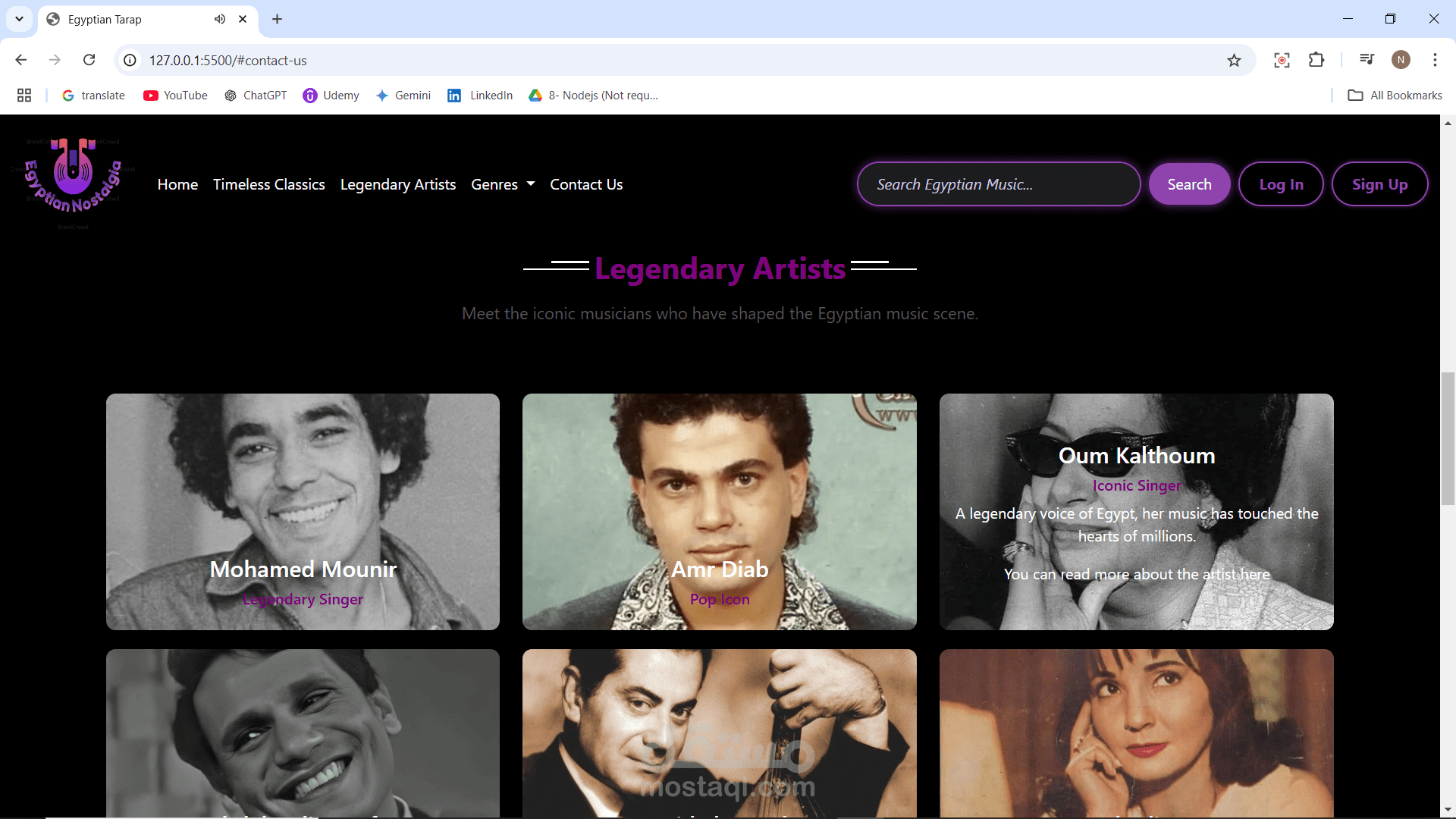Open Timeless Classics nav link
The image size is (1456, 819).
pyautogui.click(x=268, y=184)
